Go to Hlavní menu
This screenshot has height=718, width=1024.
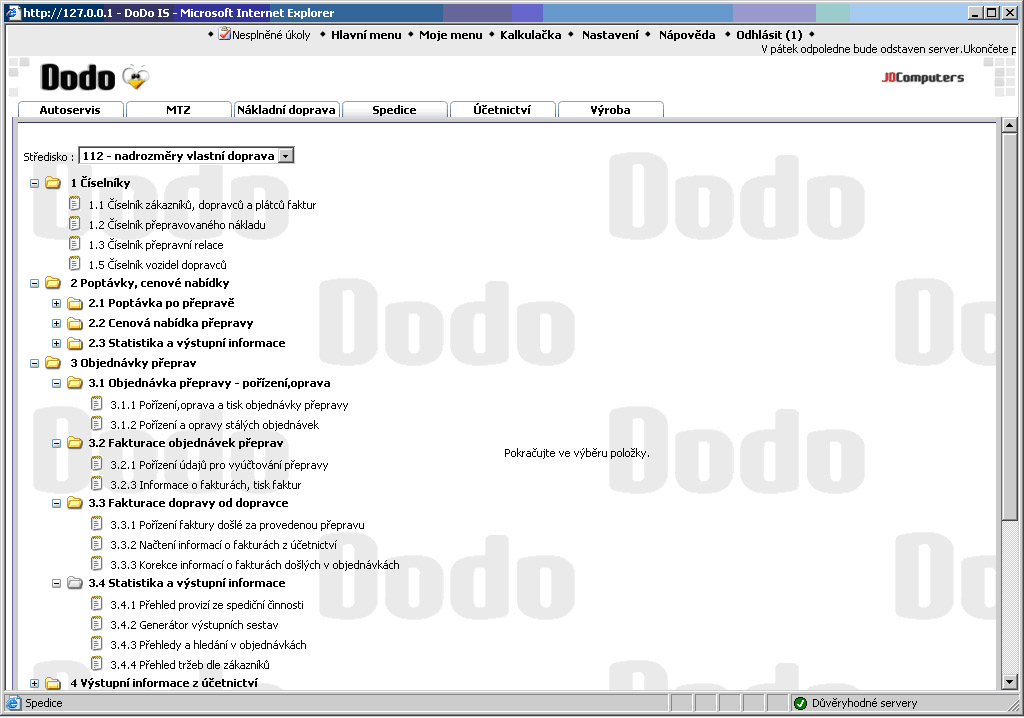click(x=366, y=35)
